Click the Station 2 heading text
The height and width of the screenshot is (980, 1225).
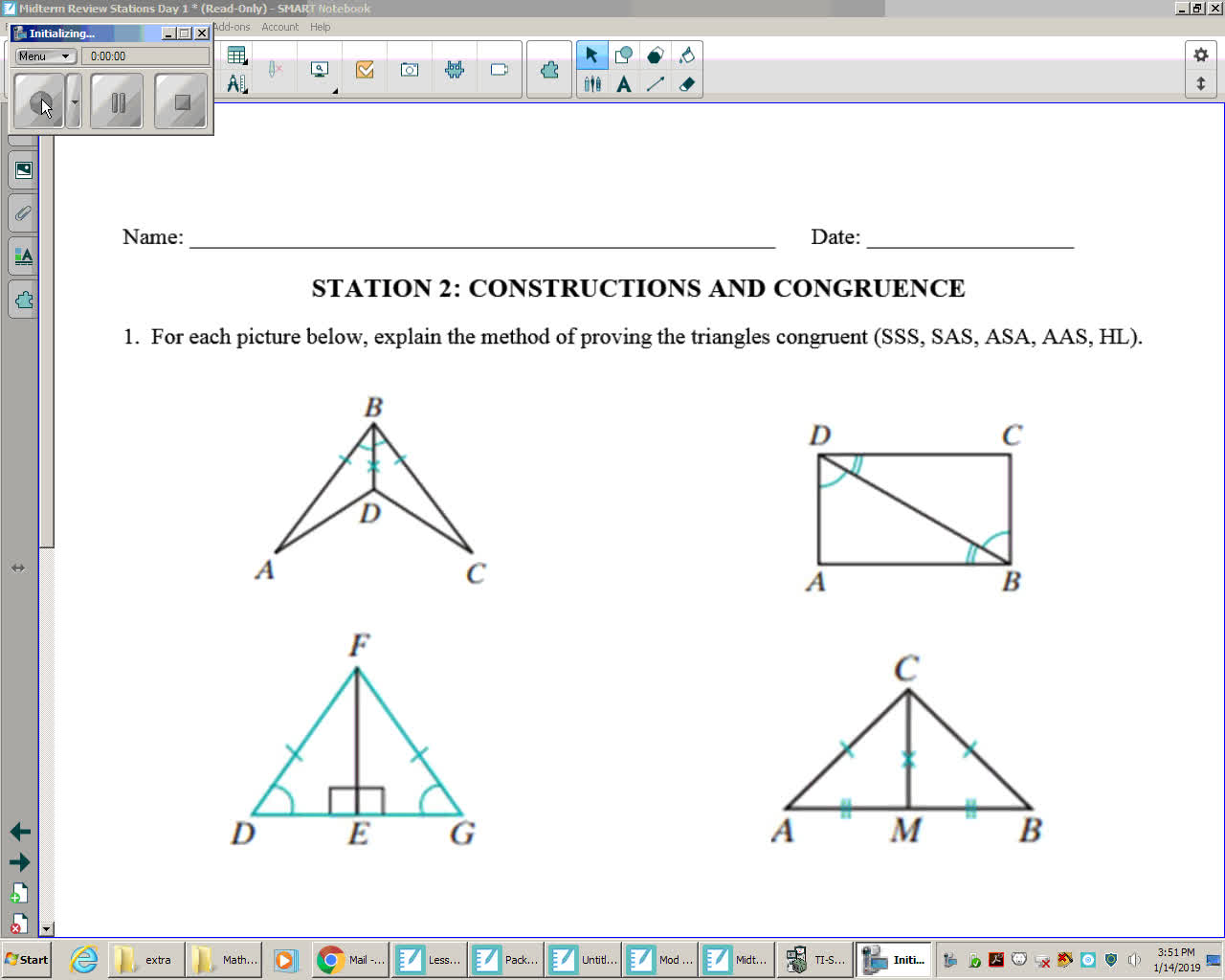point(638,288)
